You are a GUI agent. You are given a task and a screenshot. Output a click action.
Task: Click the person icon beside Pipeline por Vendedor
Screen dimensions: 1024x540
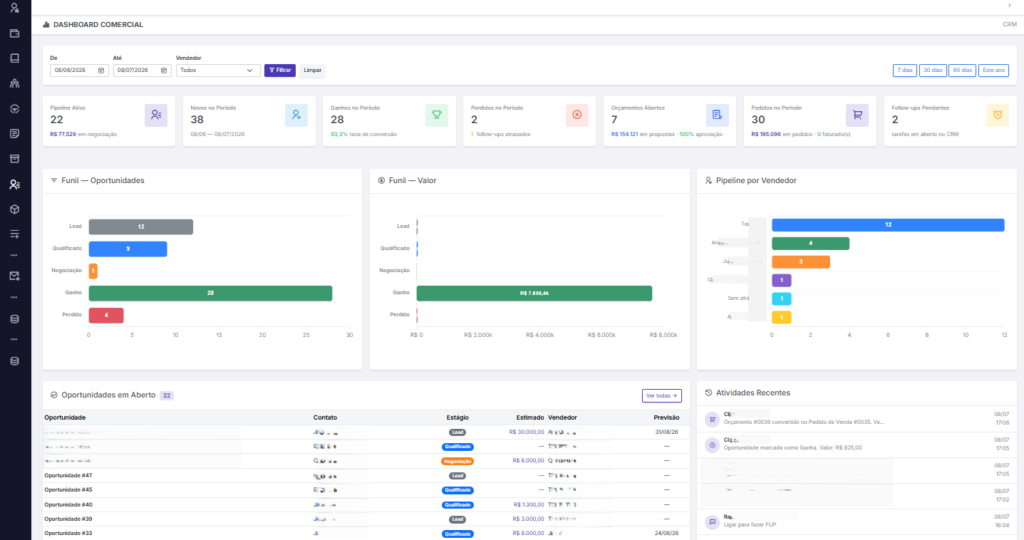[x=709, y=181]
